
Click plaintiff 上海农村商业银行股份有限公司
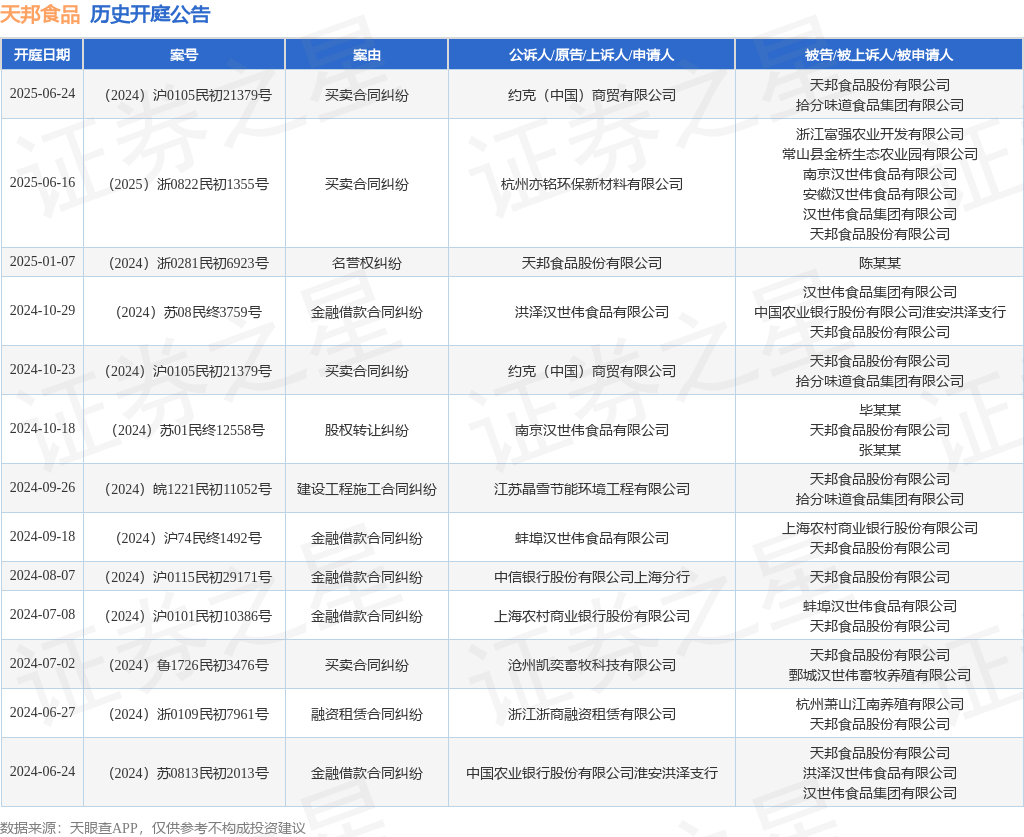click(592, 616)
